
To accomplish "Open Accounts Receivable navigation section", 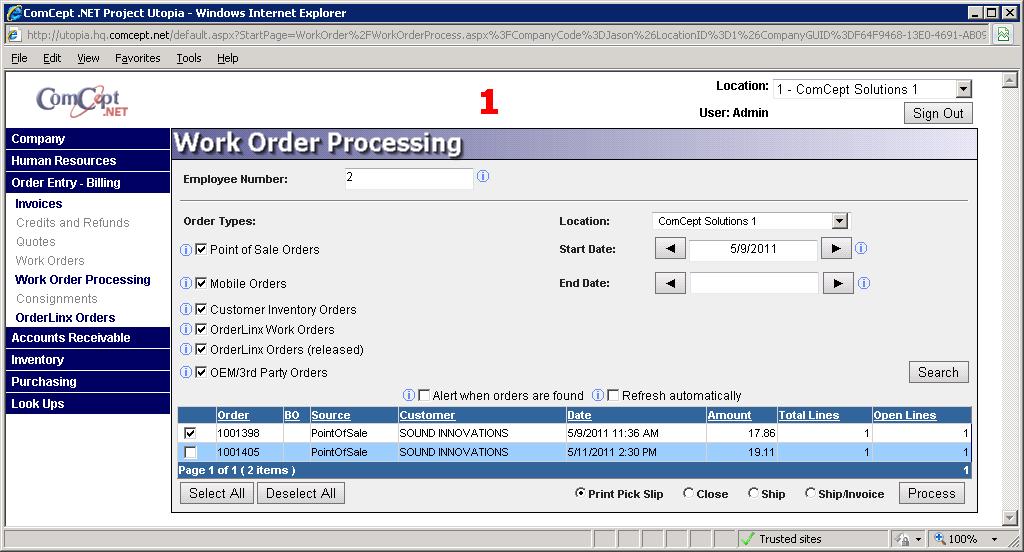I will pos(71,338).
